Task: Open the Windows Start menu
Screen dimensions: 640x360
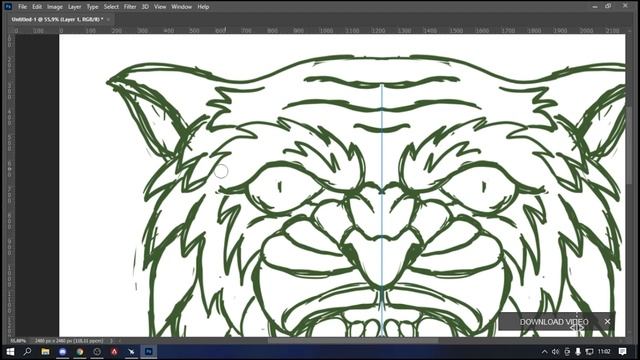Action: click(10, 351)
